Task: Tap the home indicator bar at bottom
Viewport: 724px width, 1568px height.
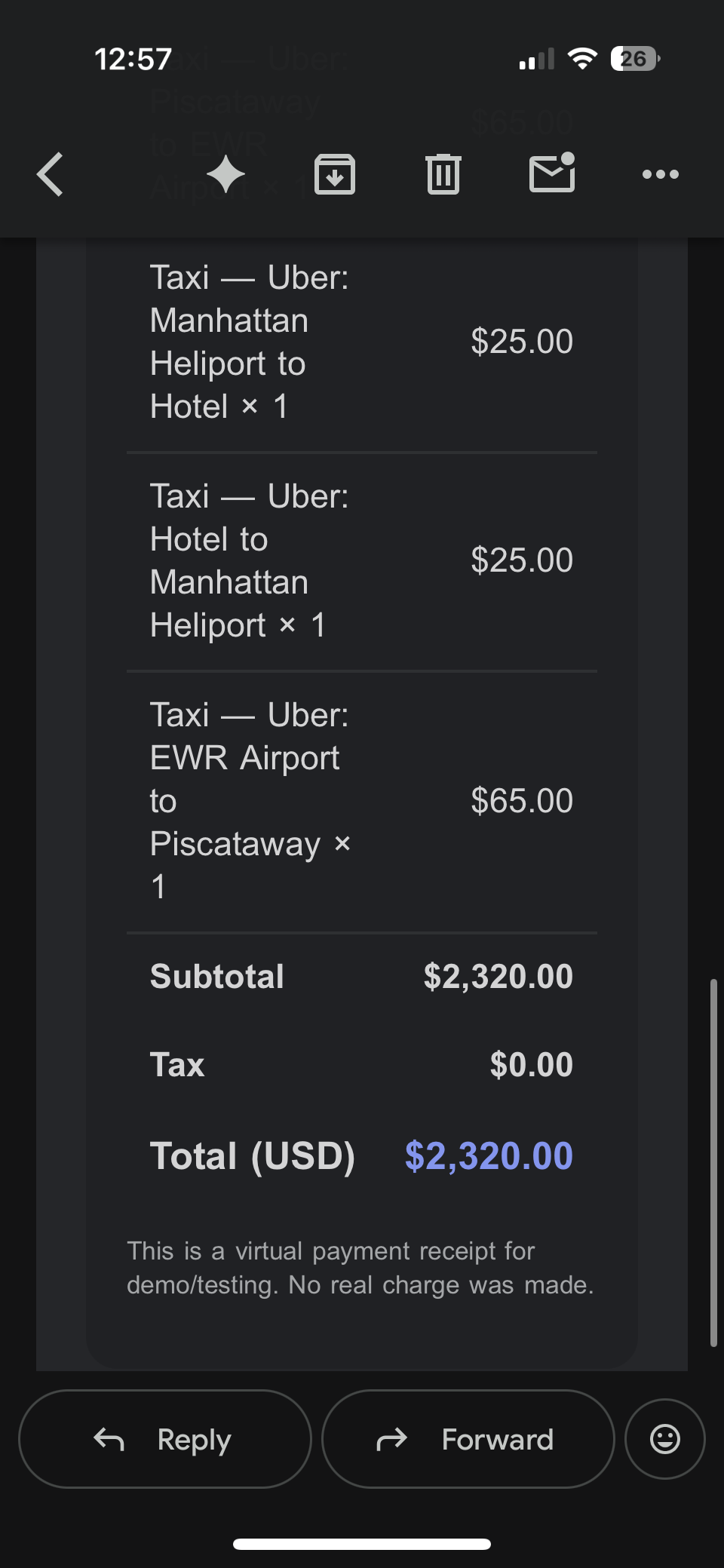Action: click(x=362, y=1544)
